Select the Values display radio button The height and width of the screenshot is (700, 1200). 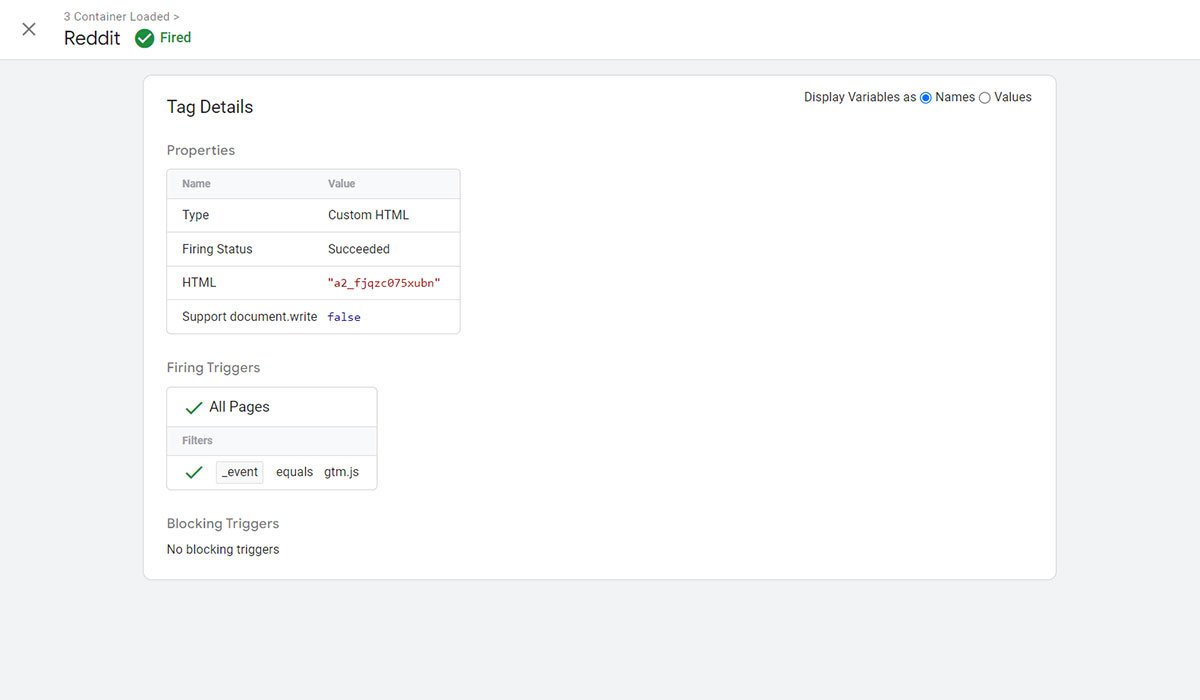[x=985, y=98]
